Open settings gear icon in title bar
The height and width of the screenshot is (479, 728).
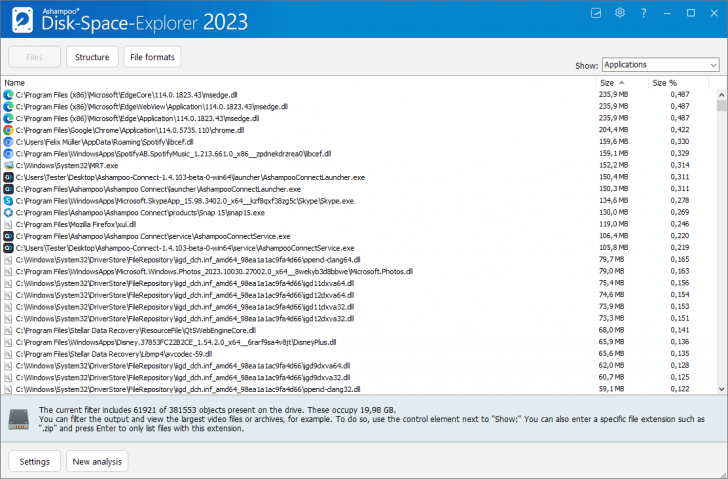point(620,13)
